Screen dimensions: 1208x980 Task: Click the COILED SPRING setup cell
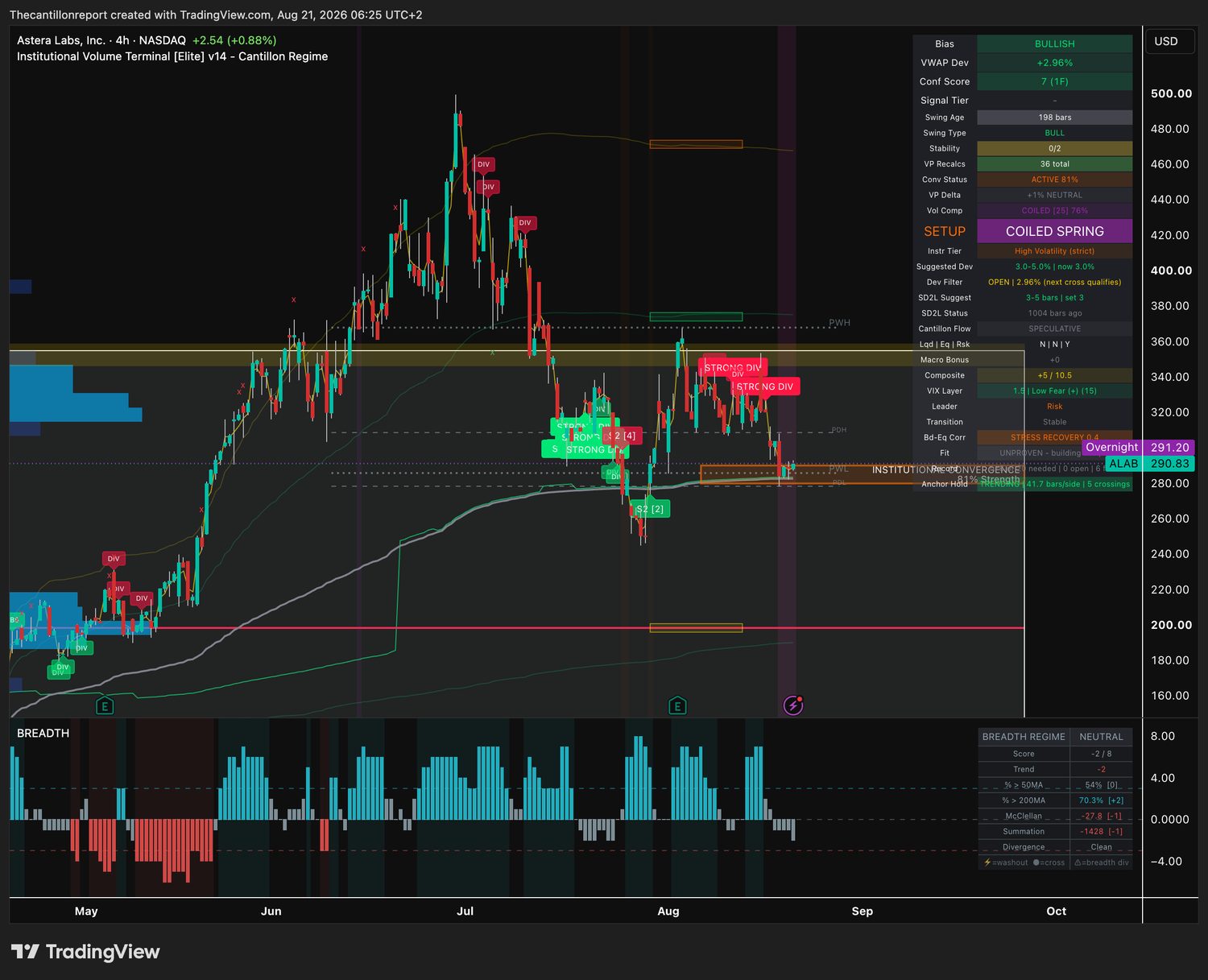coord(1055,231)
